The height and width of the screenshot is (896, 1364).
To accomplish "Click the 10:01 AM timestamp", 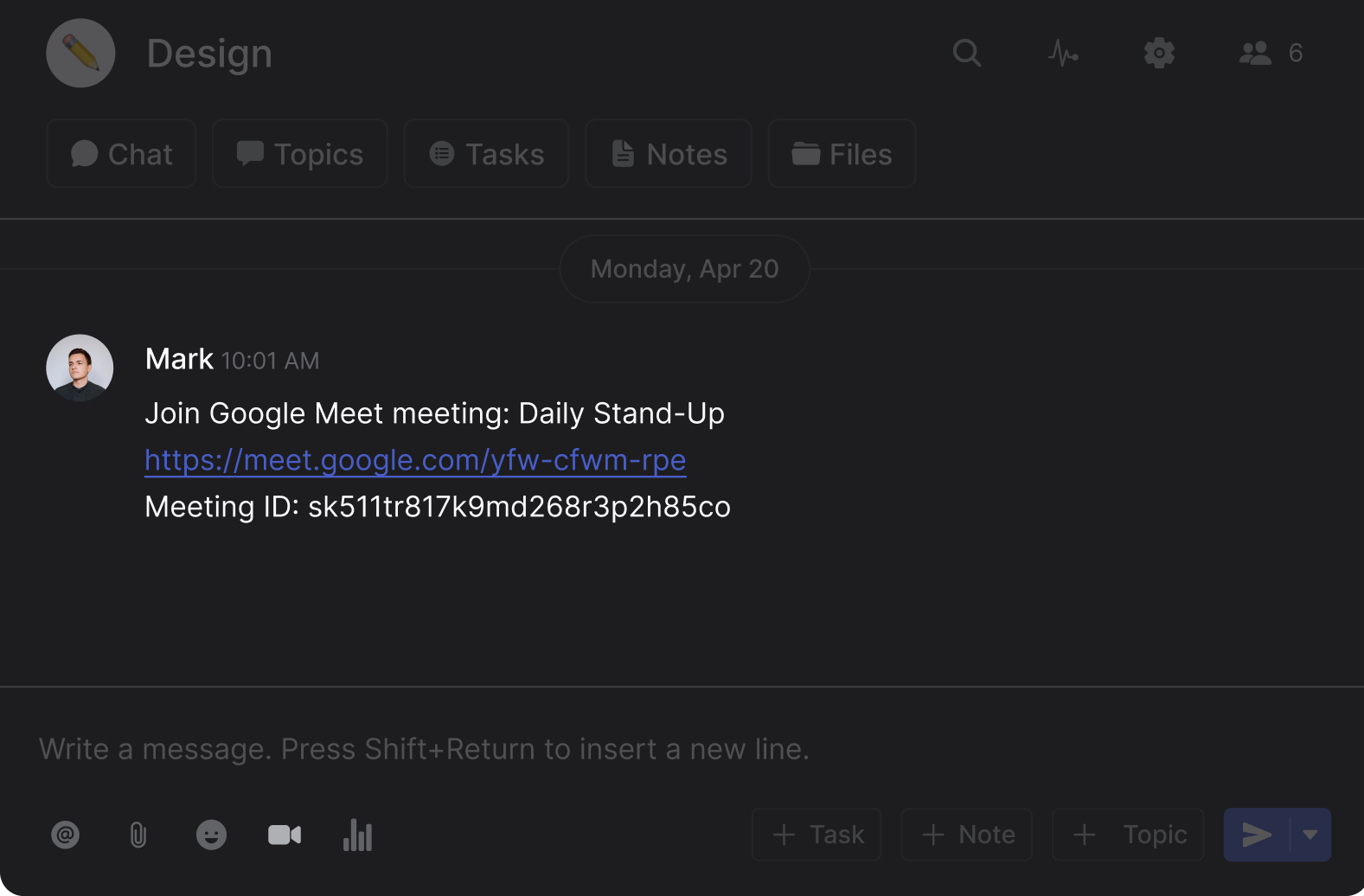I will click(270, 361).
